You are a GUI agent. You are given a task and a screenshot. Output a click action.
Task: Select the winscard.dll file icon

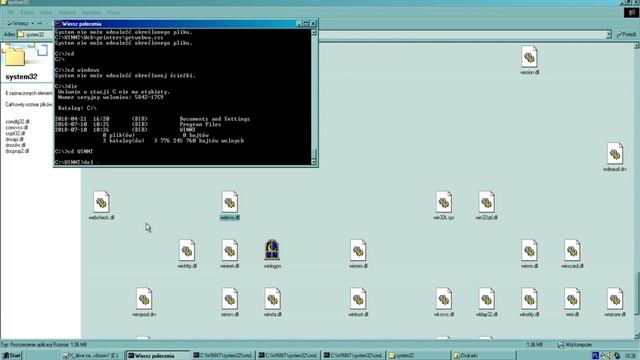572,251
